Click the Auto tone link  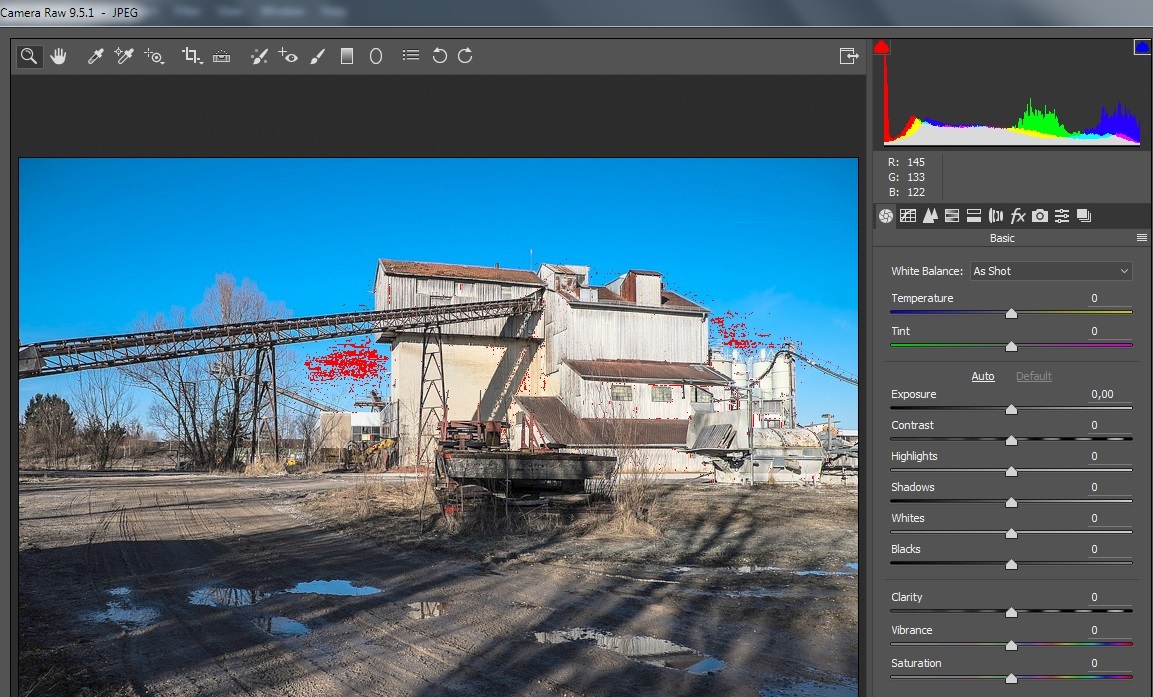(x=983, y=376)
